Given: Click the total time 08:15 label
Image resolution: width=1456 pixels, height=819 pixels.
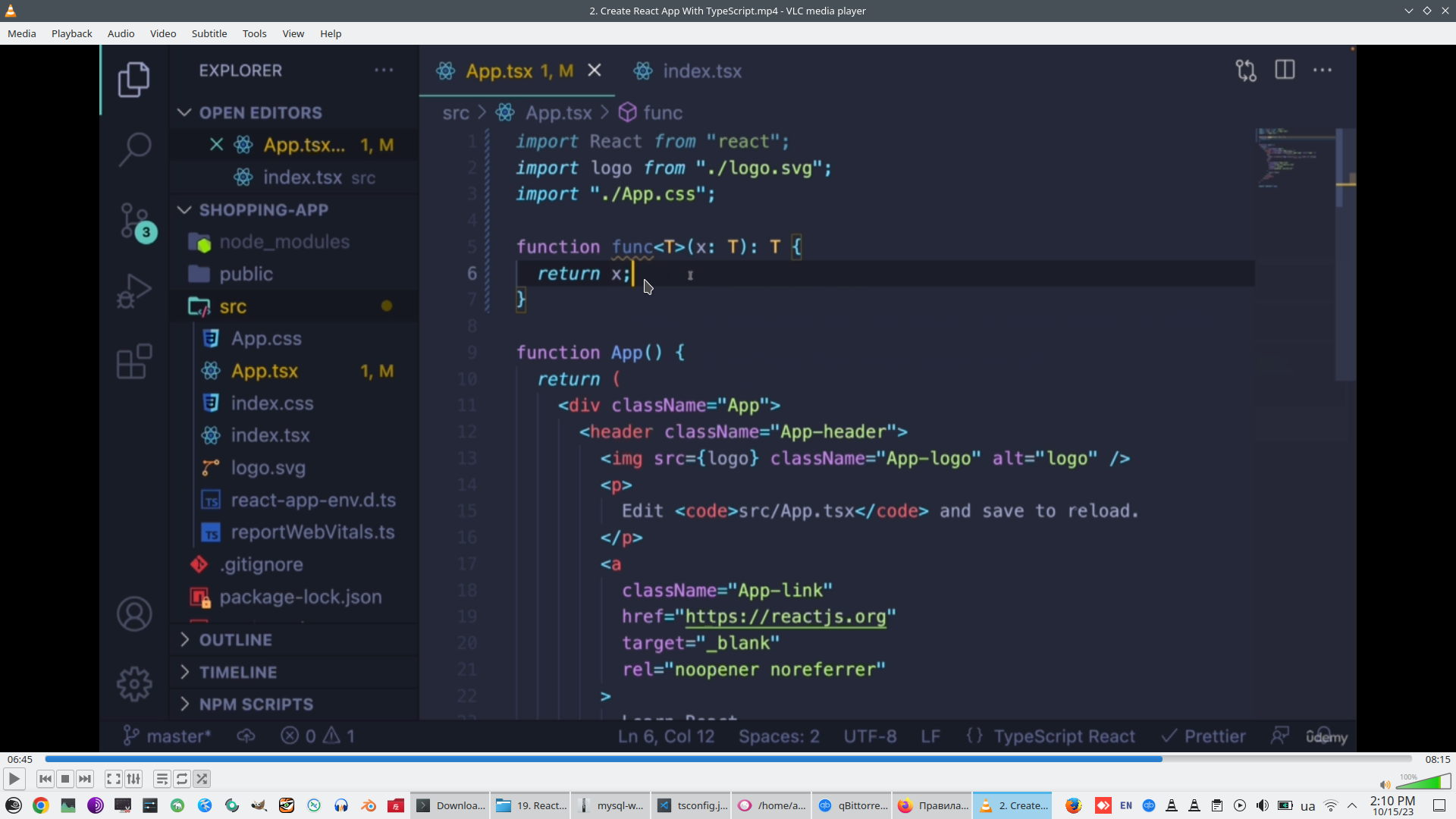Looking at the screenshot, I should [x=1437, y=759].
